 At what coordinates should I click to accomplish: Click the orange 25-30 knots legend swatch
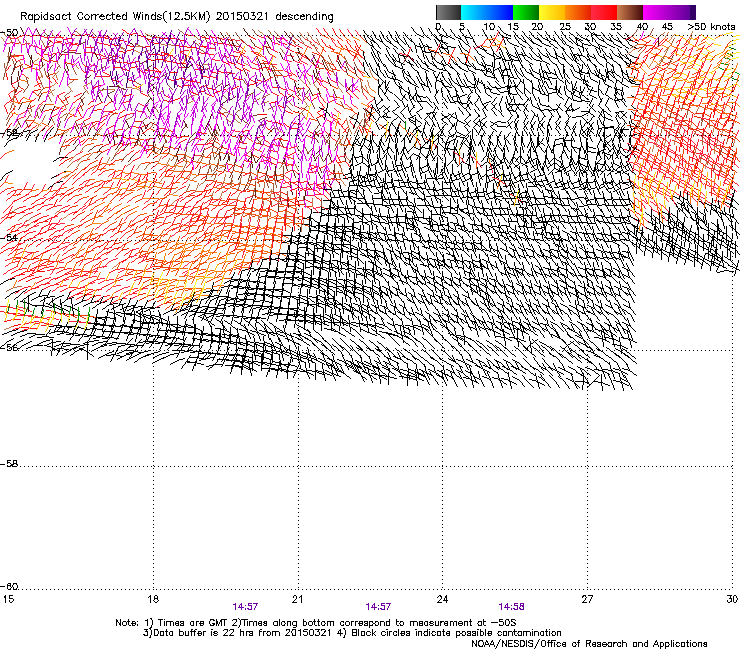tap(578, 12)
